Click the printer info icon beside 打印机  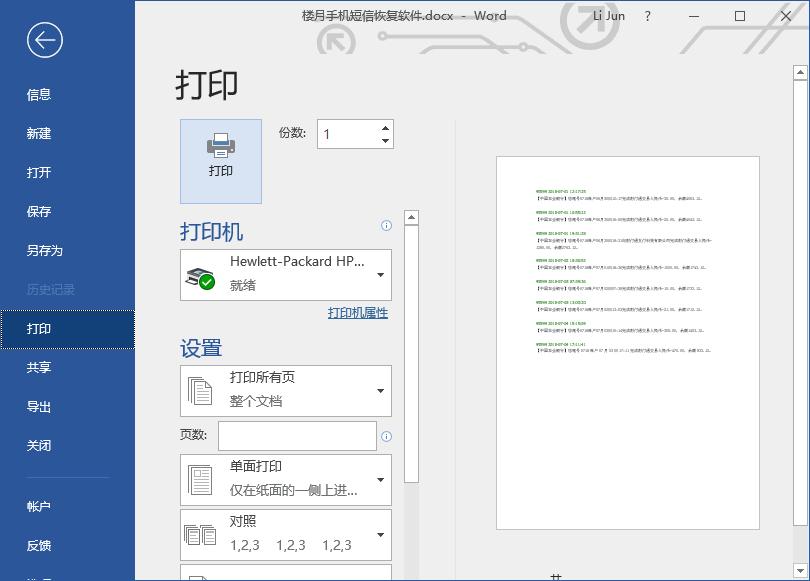point(387,225)
